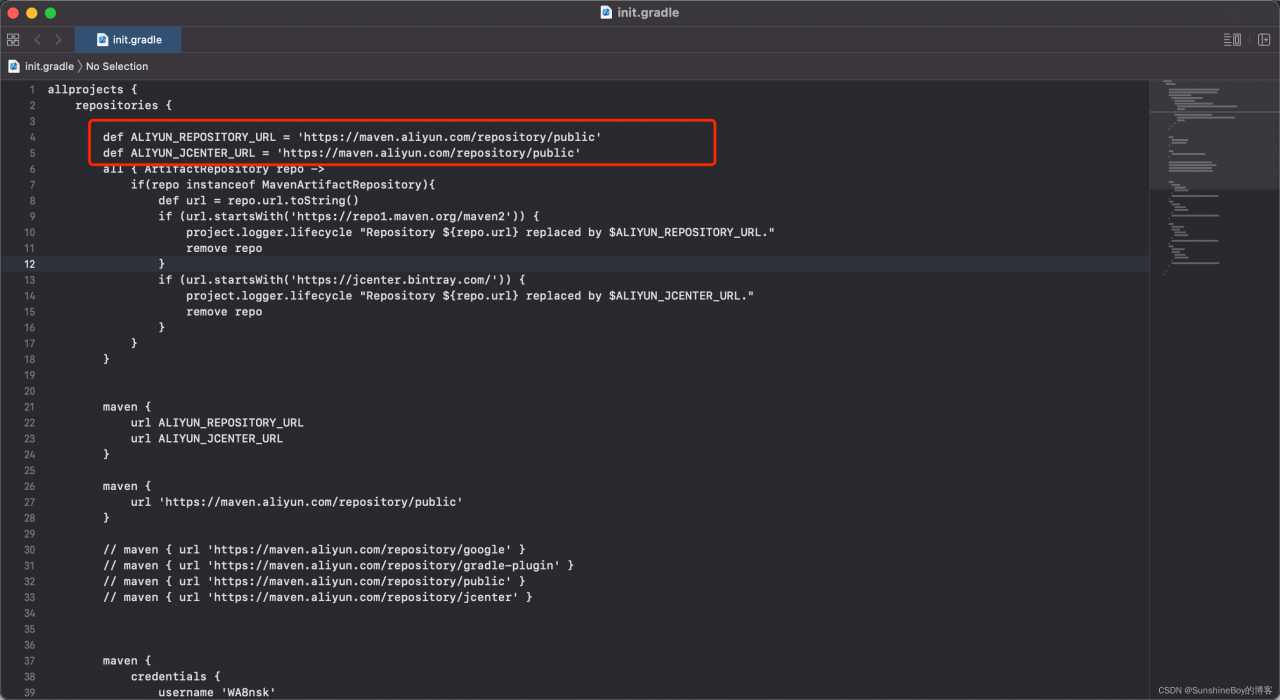This screenshot has width=1280, height=700.
Task: Click the username 'WA8nsk' line
Action: 216,692
